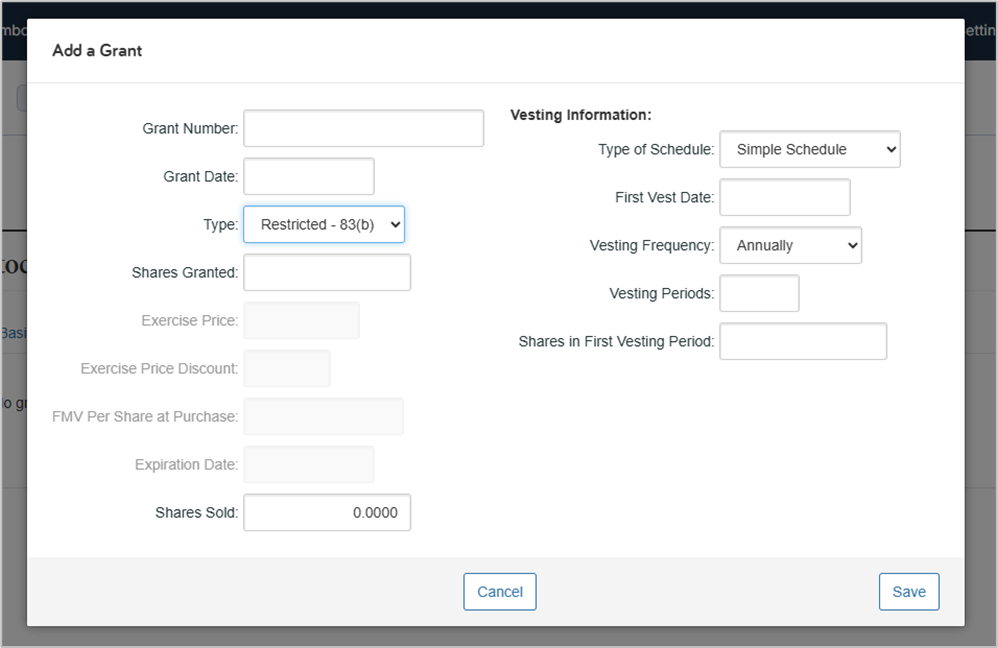Cancel adding the grant

(499, 591)
